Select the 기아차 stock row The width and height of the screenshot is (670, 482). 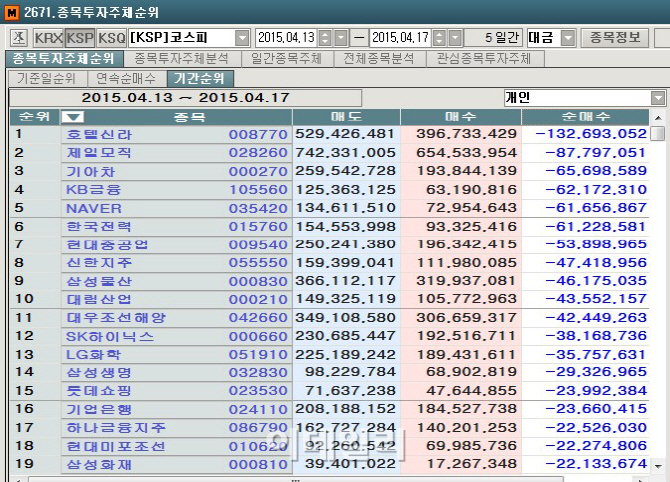tap(329, 171)
